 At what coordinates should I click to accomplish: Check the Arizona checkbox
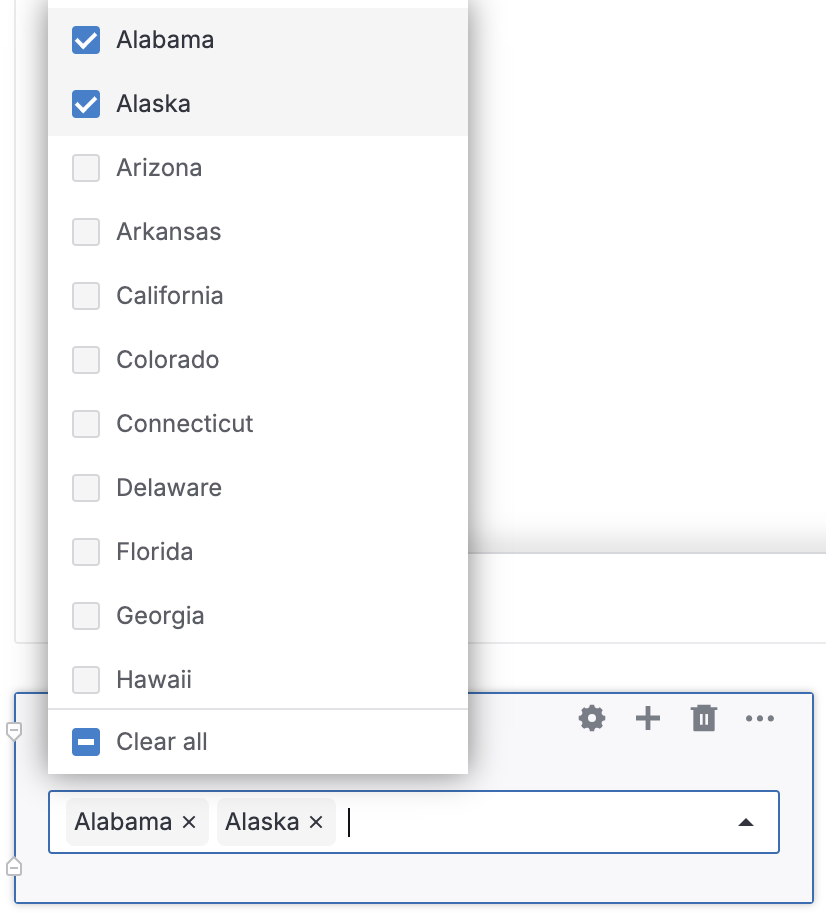pos(86,168)
